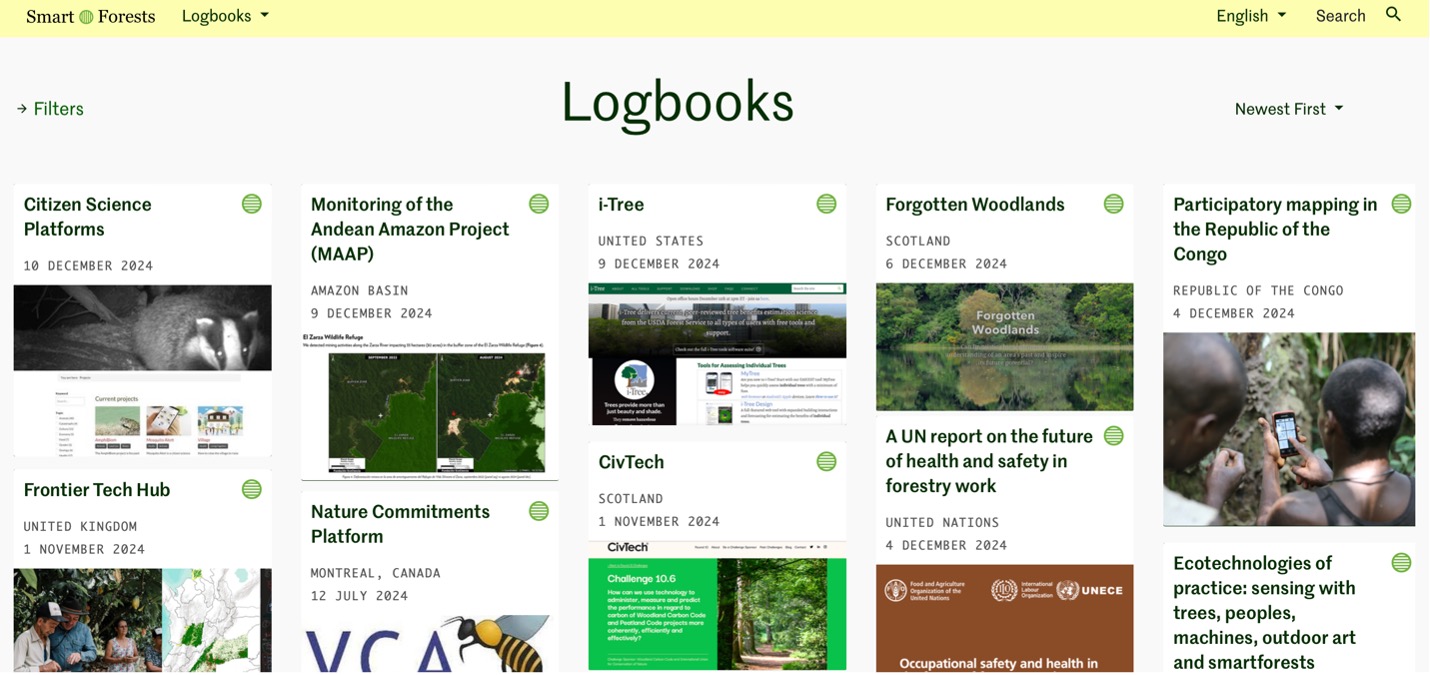Click the green icon on Frontier Tech Hub card
The image size is (1430, 675).
(252, 490)
